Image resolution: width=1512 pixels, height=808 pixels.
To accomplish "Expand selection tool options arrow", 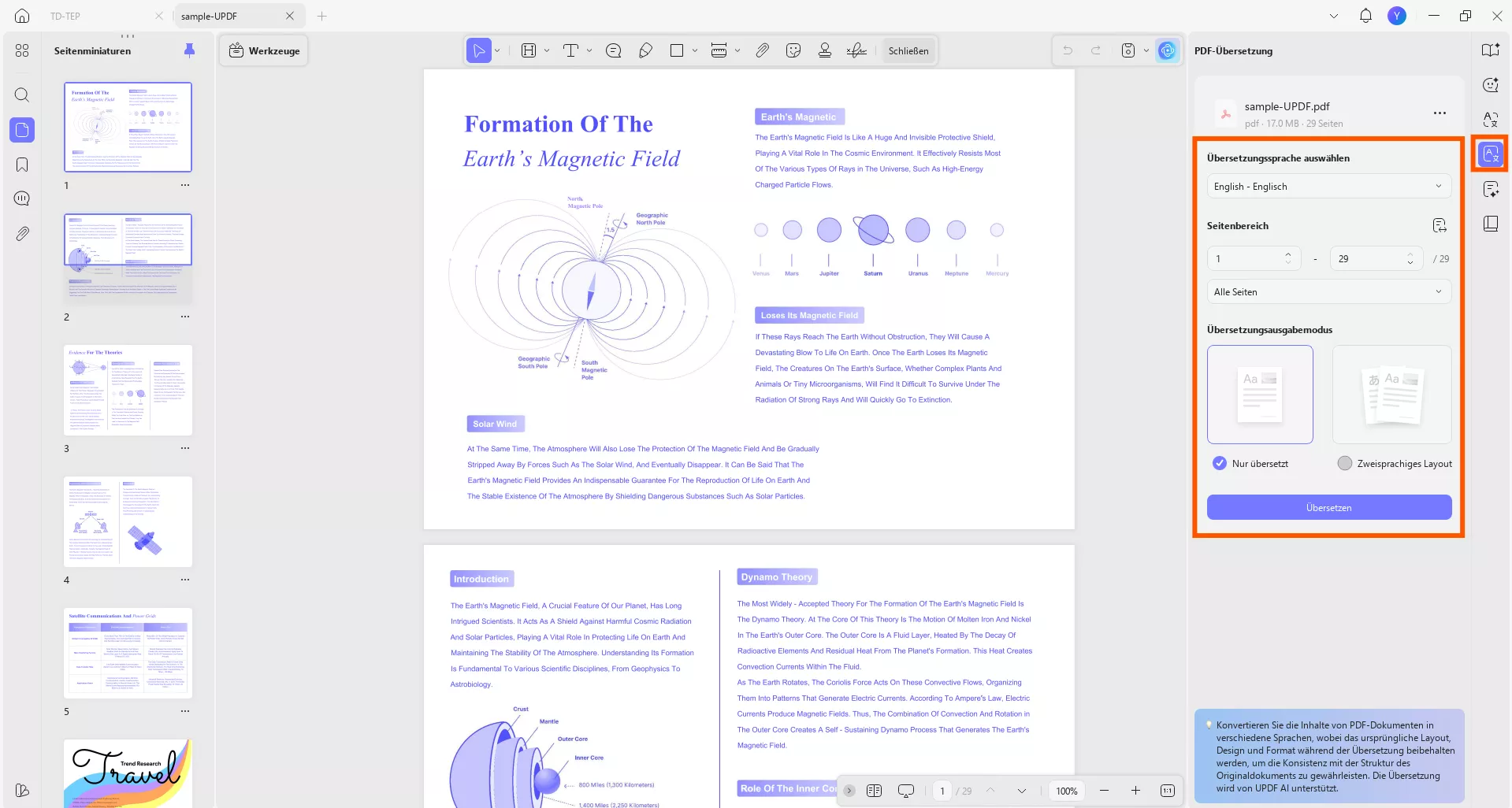I will pos(497,50).
